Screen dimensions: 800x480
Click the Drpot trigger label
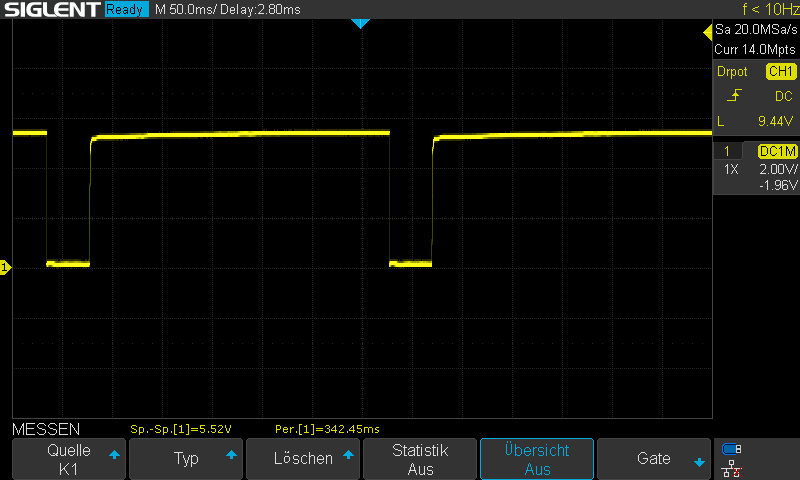[x=732, y=71]
